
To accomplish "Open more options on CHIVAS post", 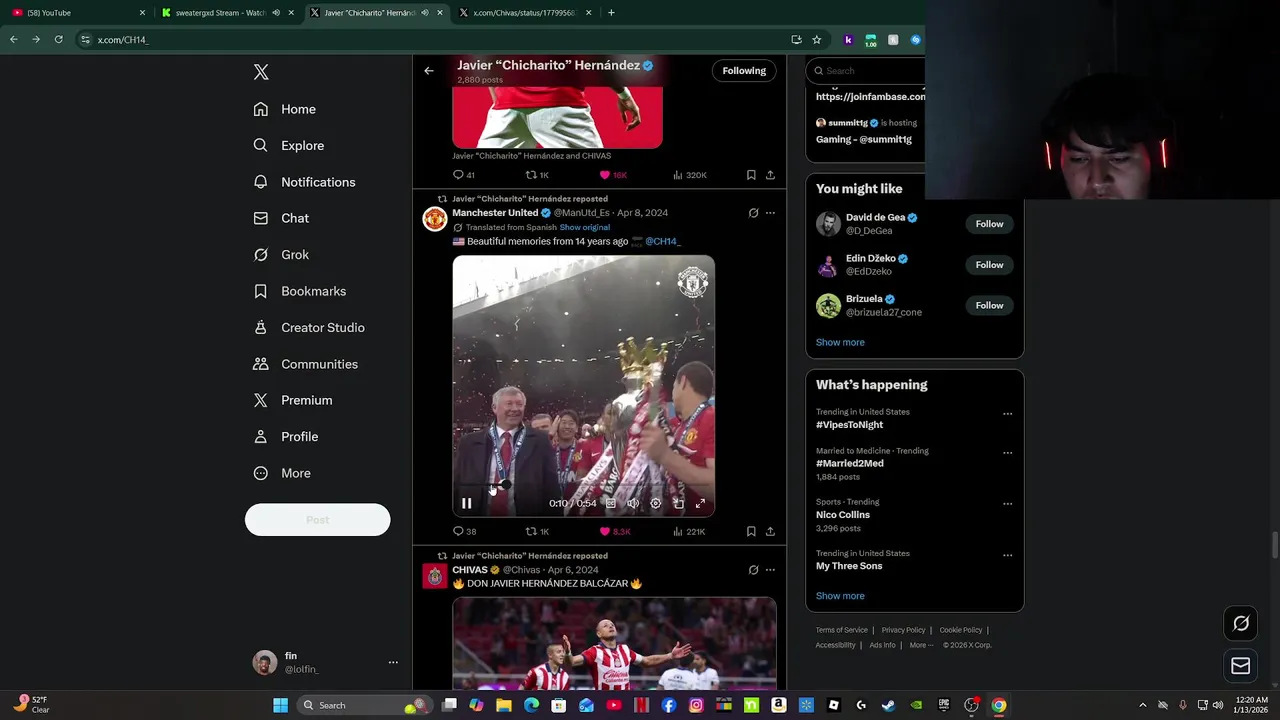I will click(x=770, y=570).
